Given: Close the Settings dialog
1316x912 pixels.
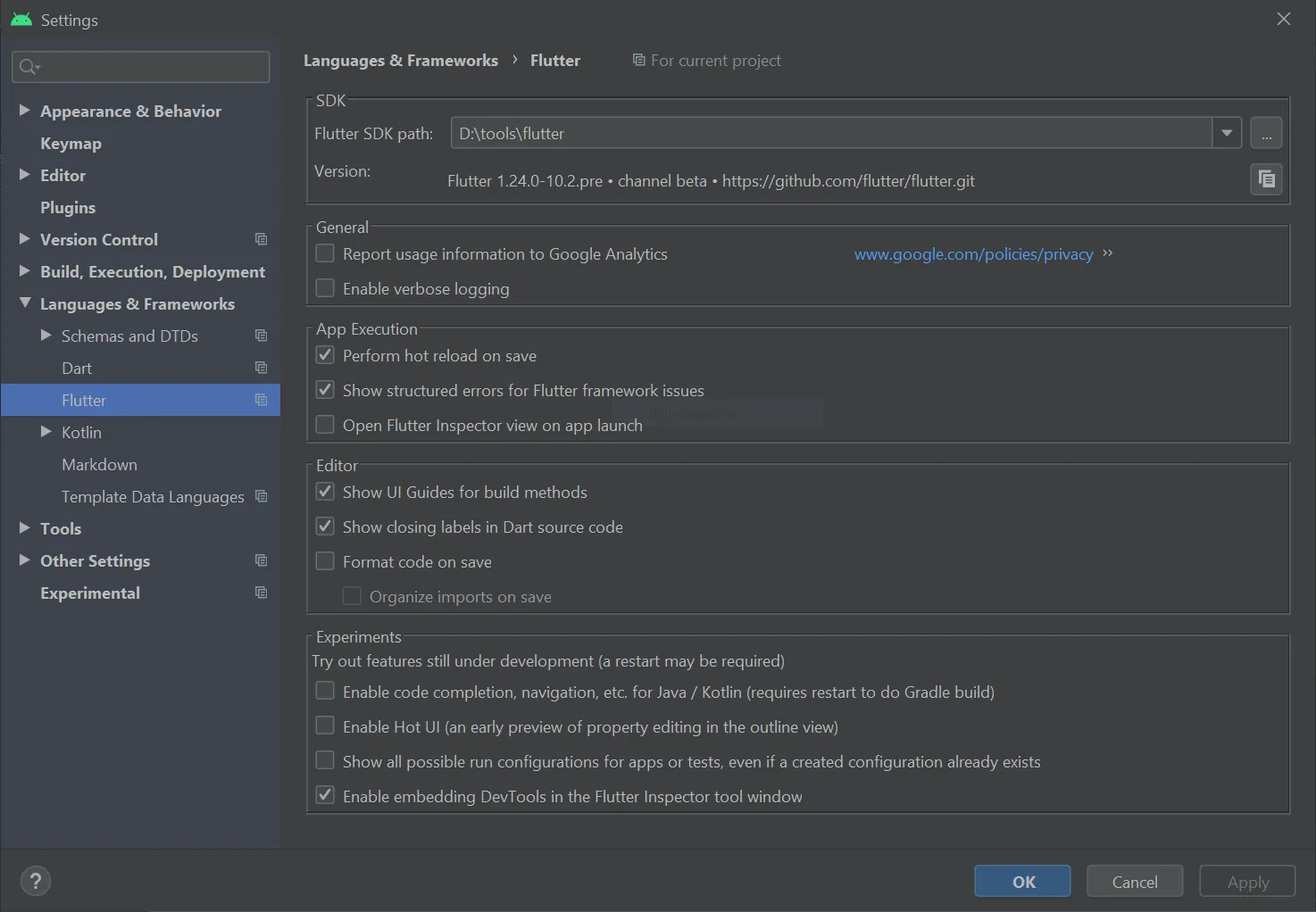Looking at the screenshot, I should pos(1284,19).
